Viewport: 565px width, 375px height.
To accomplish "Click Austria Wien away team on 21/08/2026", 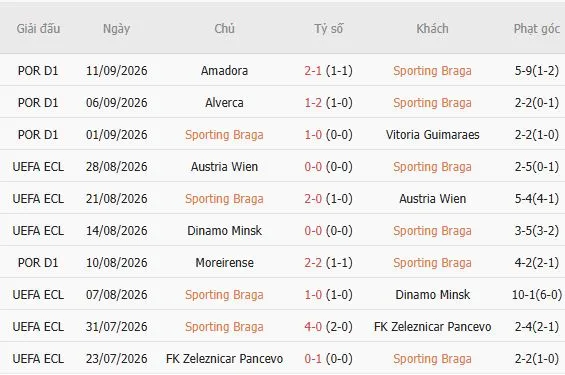I will pyautogui.click(x=432, y=199).
